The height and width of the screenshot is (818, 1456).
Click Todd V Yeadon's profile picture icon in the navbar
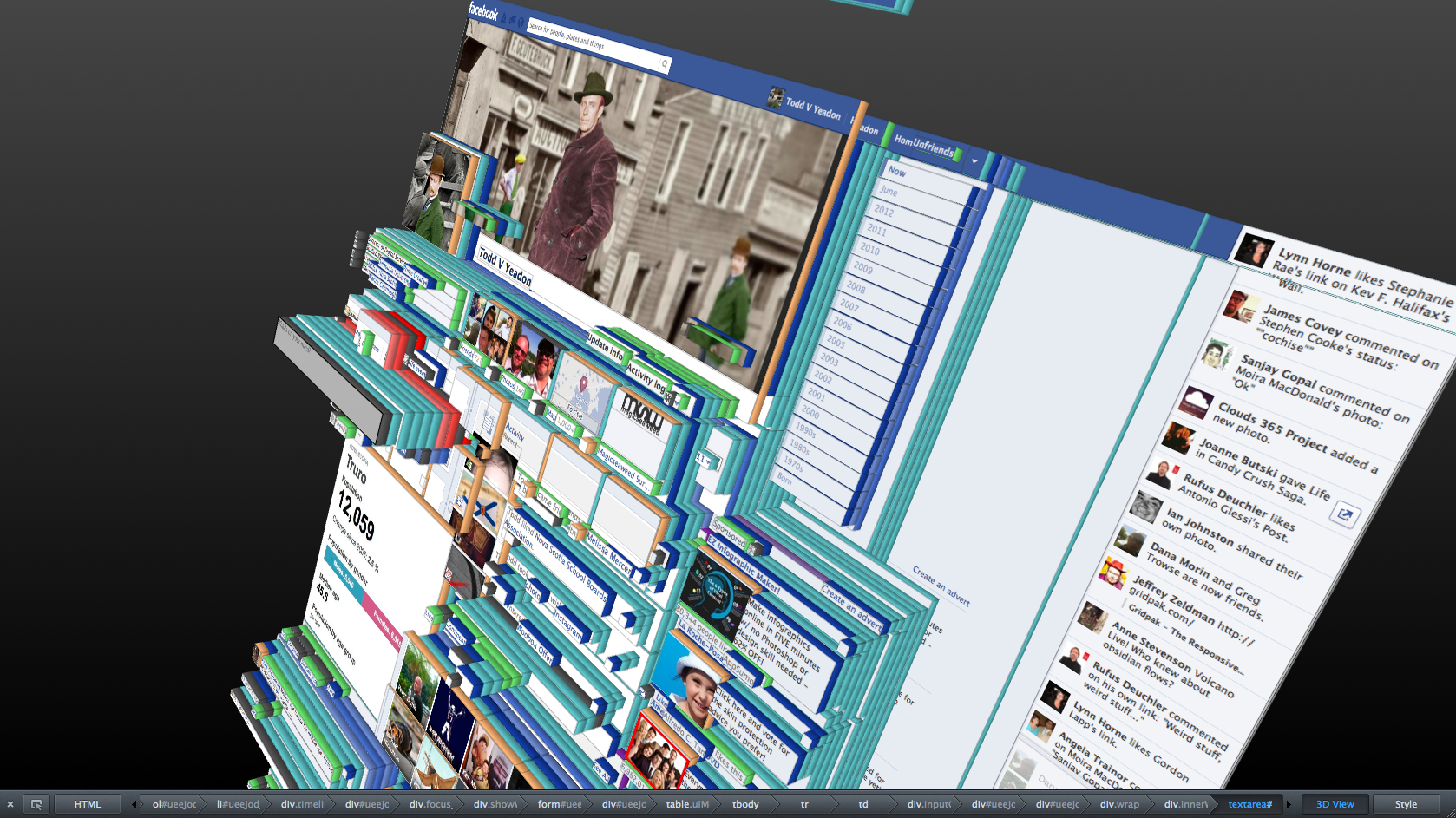click(775, 98)
